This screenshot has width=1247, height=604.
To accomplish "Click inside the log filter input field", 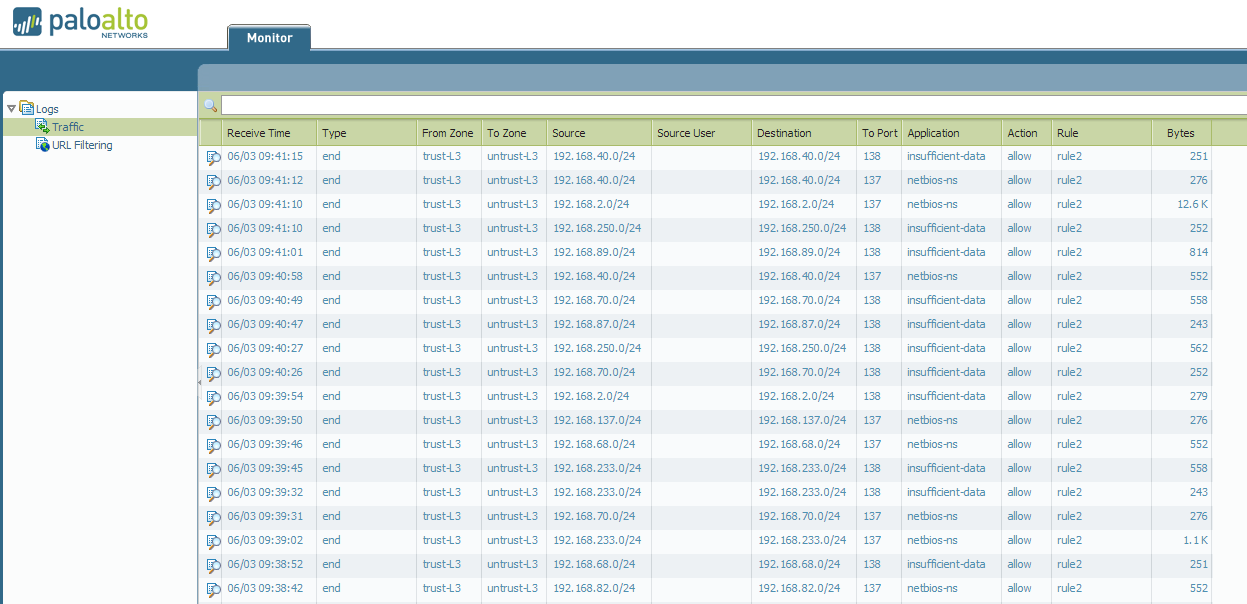I will click(x=700, y=104).
